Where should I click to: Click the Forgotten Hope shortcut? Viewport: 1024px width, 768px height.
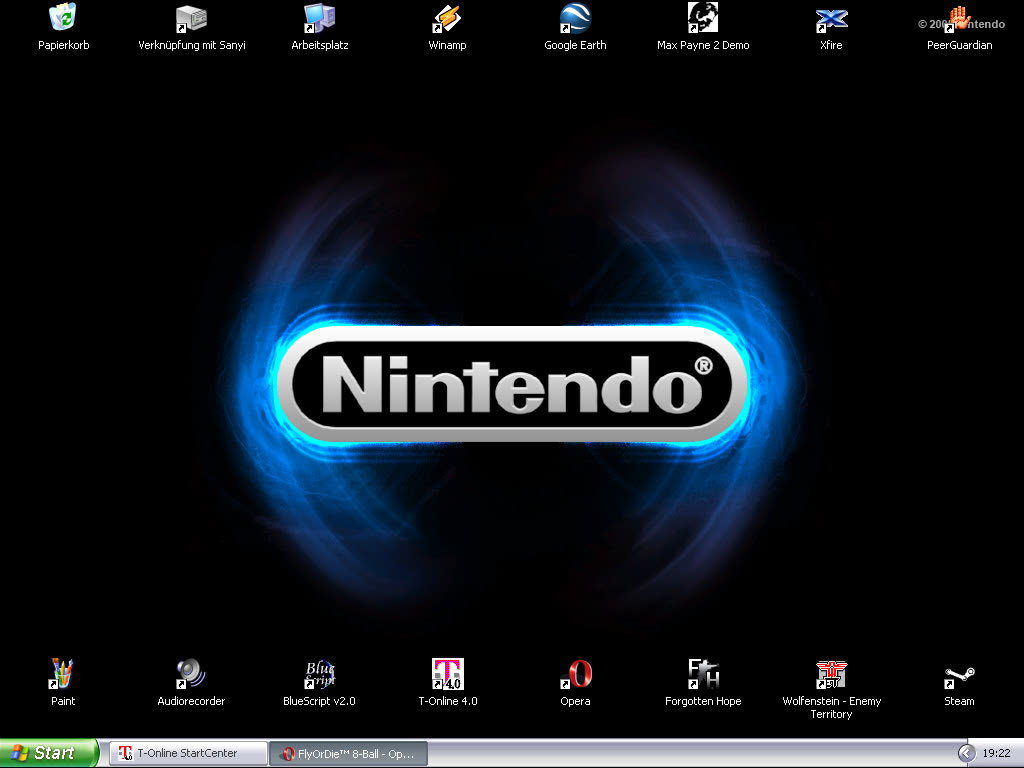click(x=703, y=675)
